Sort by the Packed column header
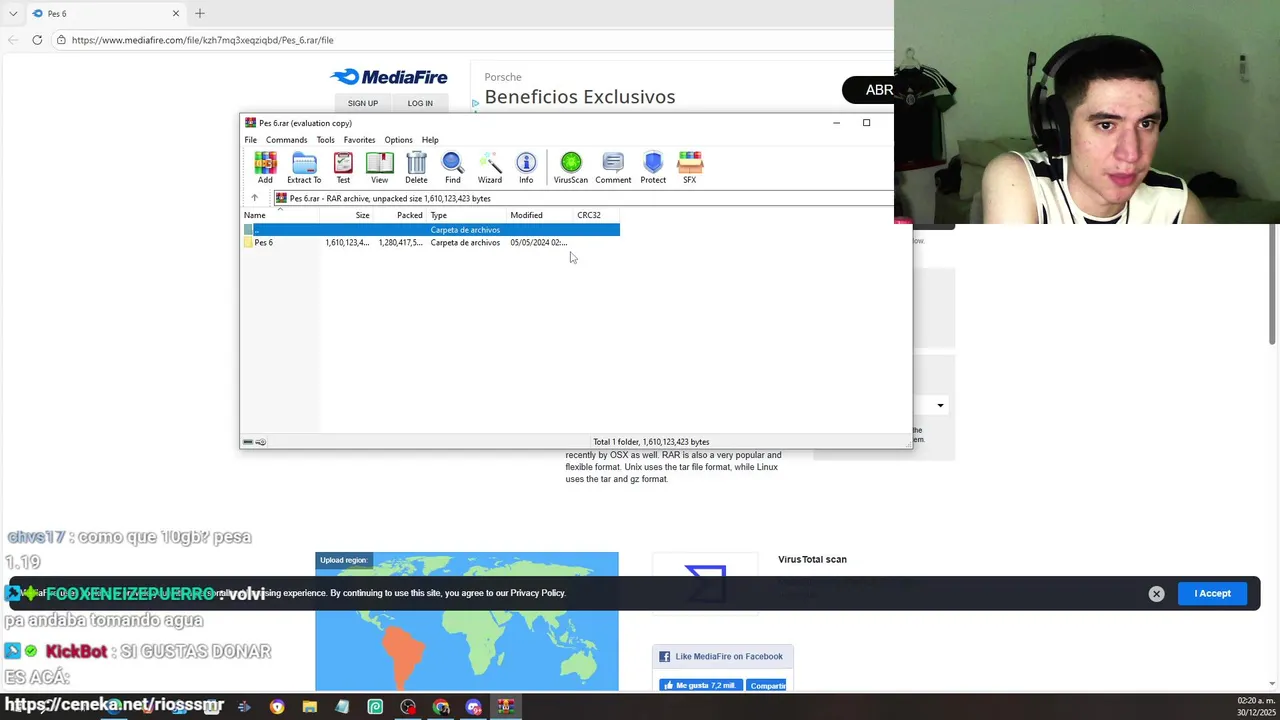Image resolution: width=1280 pixels, height=720 pixels. (400, 215)
